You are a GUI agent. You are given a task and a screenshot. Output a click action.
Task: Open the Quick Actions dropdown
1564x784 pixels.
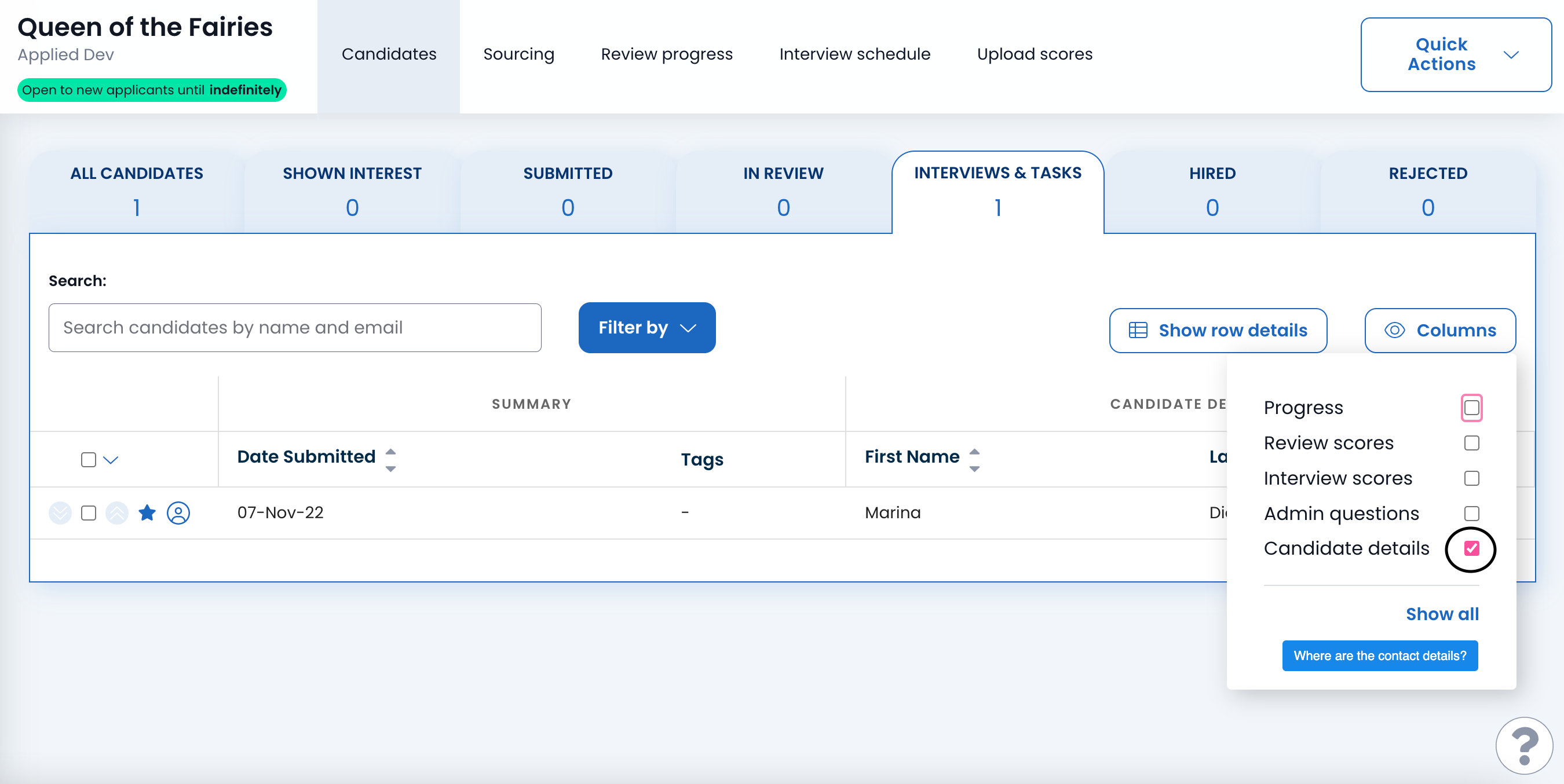(x=1455, y=54)
